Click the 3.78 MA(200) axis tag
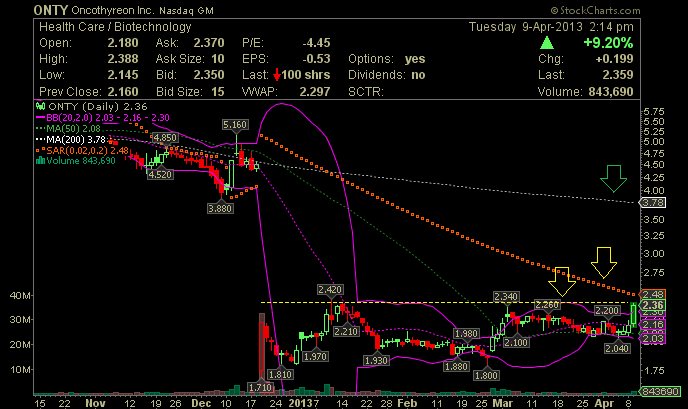Viewport: 688px width, 409px height. coord(652,202)
